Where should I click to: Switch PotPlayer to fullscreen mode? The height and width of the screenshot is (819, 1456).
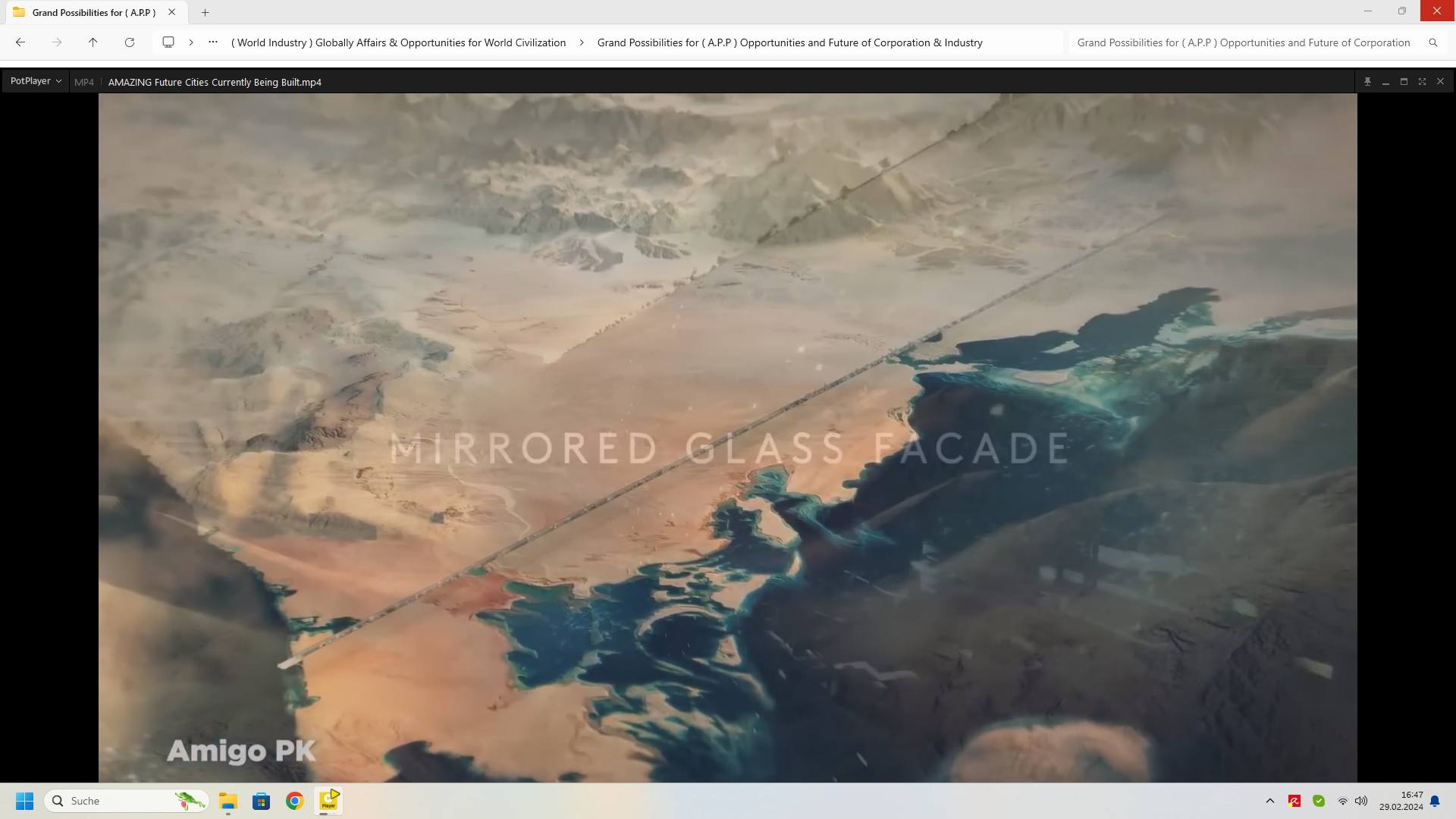pos(1422,81)
